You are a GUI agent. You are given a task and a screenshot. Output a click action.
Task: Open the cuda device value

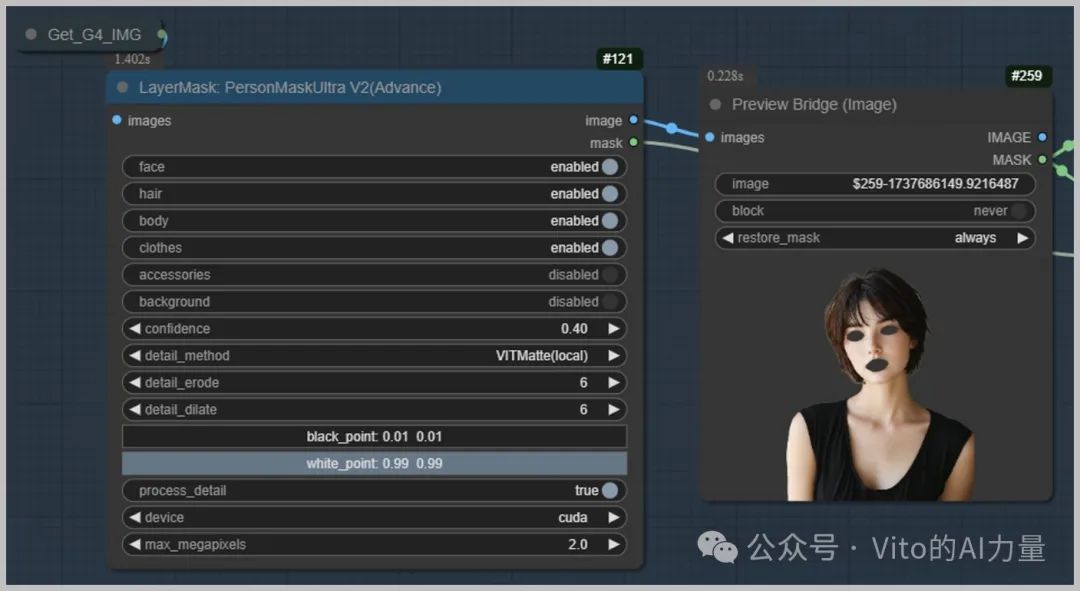point(572,517)
